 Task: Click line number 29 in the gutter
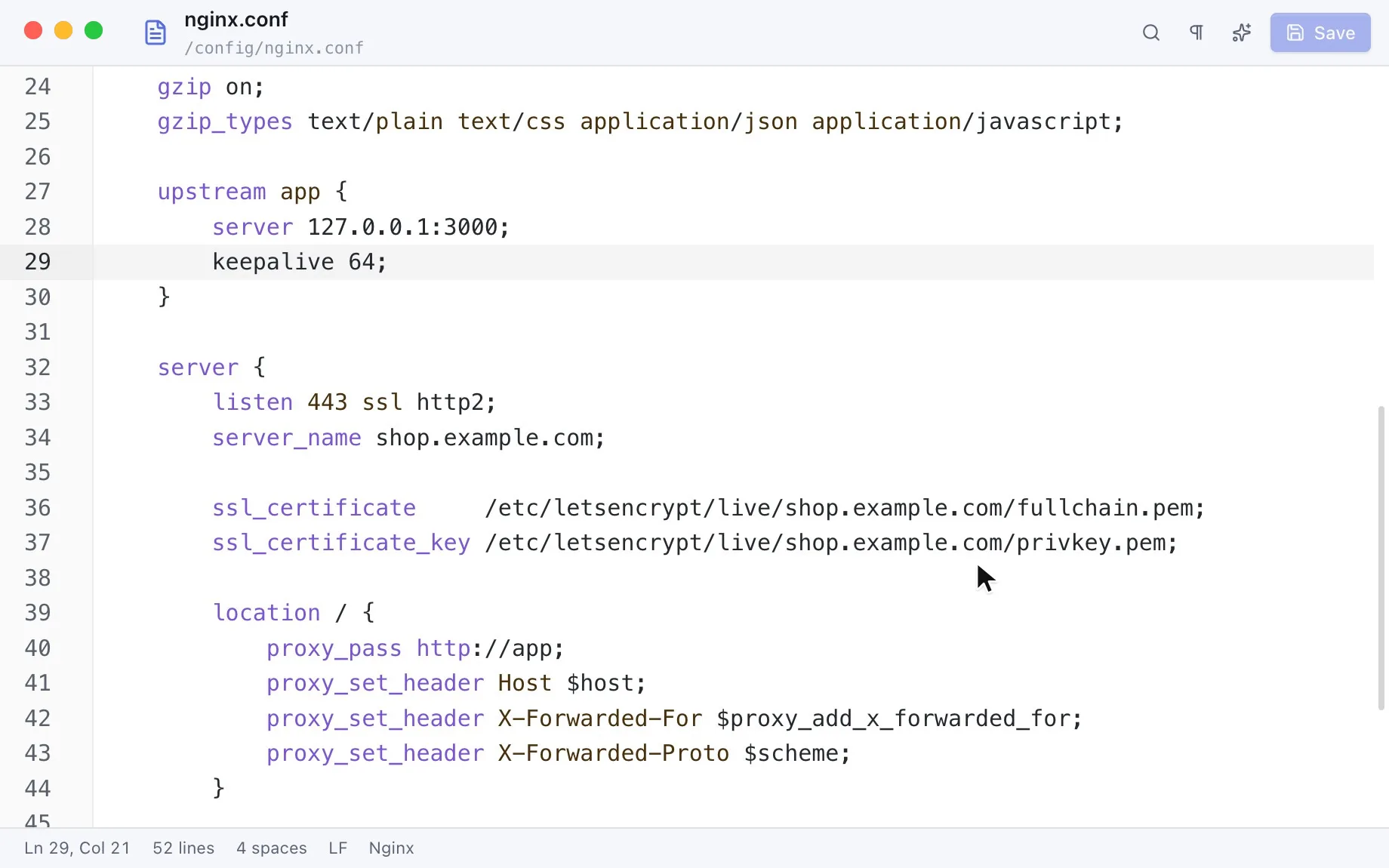(38, 262)
